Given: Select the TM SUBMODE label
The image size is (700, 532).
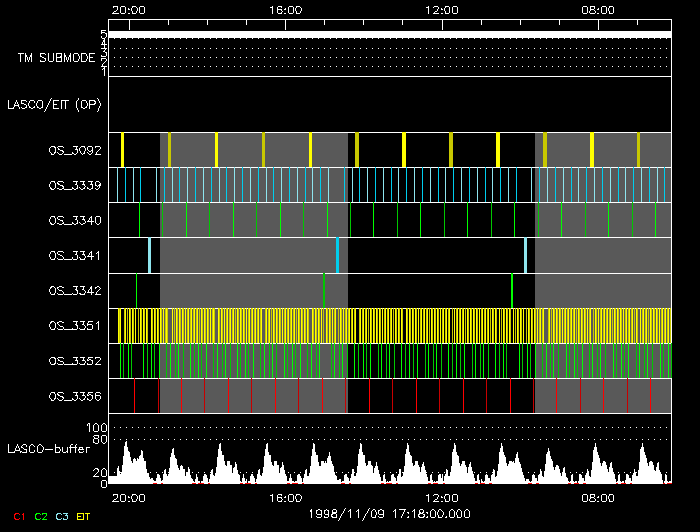Looking at the screenshot, I should (56, 58).
